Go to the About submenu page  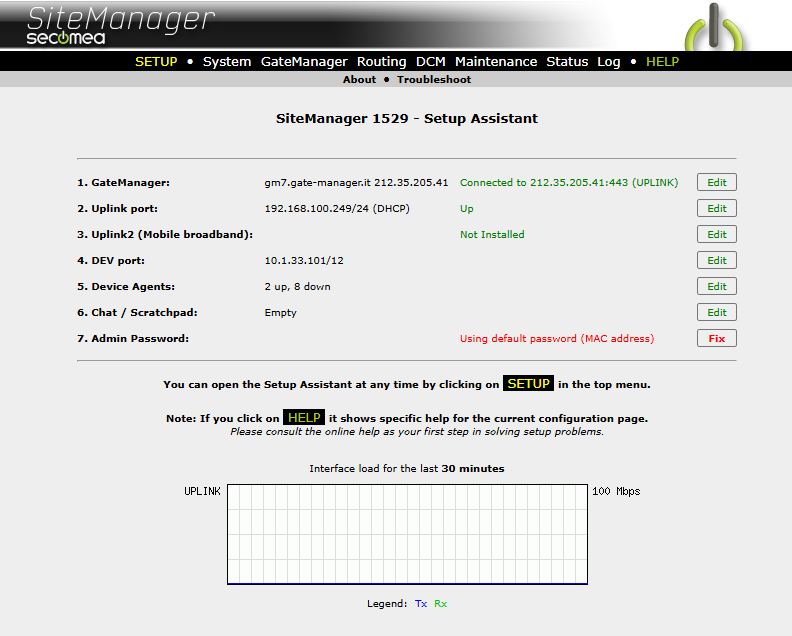click(359, 79)
